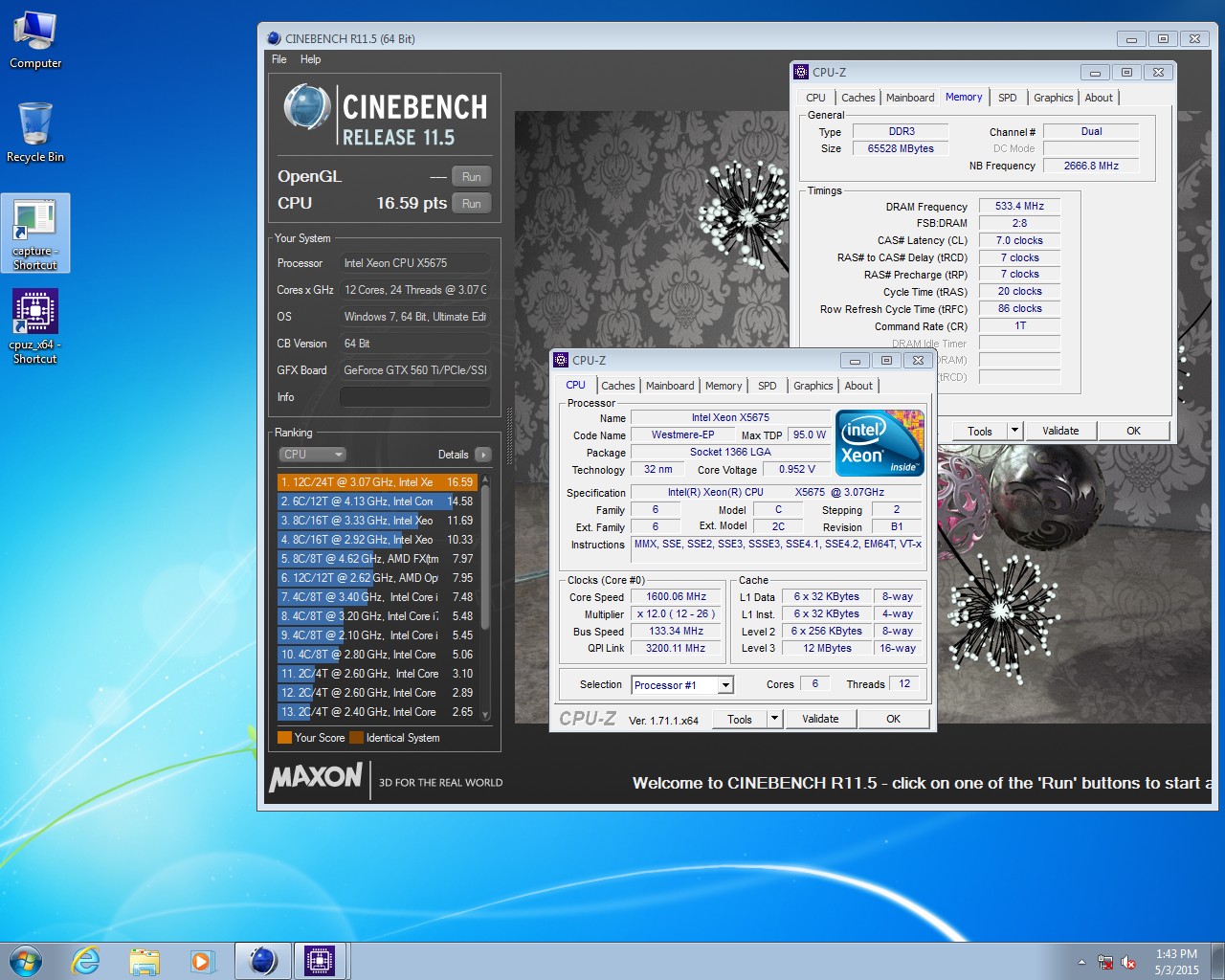Viewport: 1225px width, 980px height.
Task: Select ranking entry 5 8C/8T @ 4.62 GHz AMD
Action: [377, 559]
